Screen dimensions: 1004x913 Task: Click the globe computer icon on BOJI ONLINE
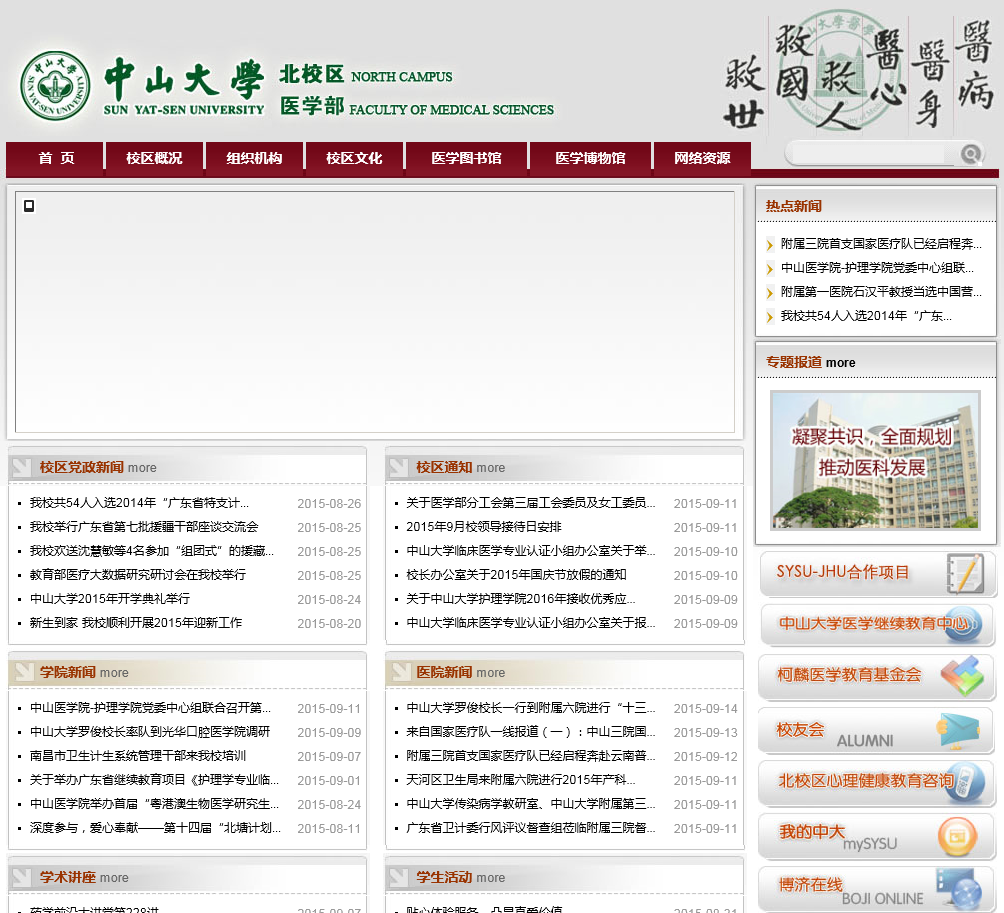pos(959,888)
